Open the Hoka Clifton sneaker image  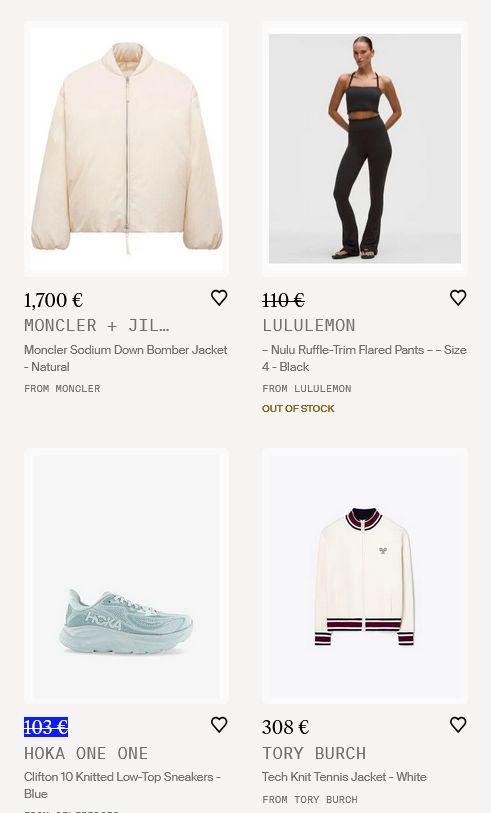pyautogui.click(x=127, y=576)
